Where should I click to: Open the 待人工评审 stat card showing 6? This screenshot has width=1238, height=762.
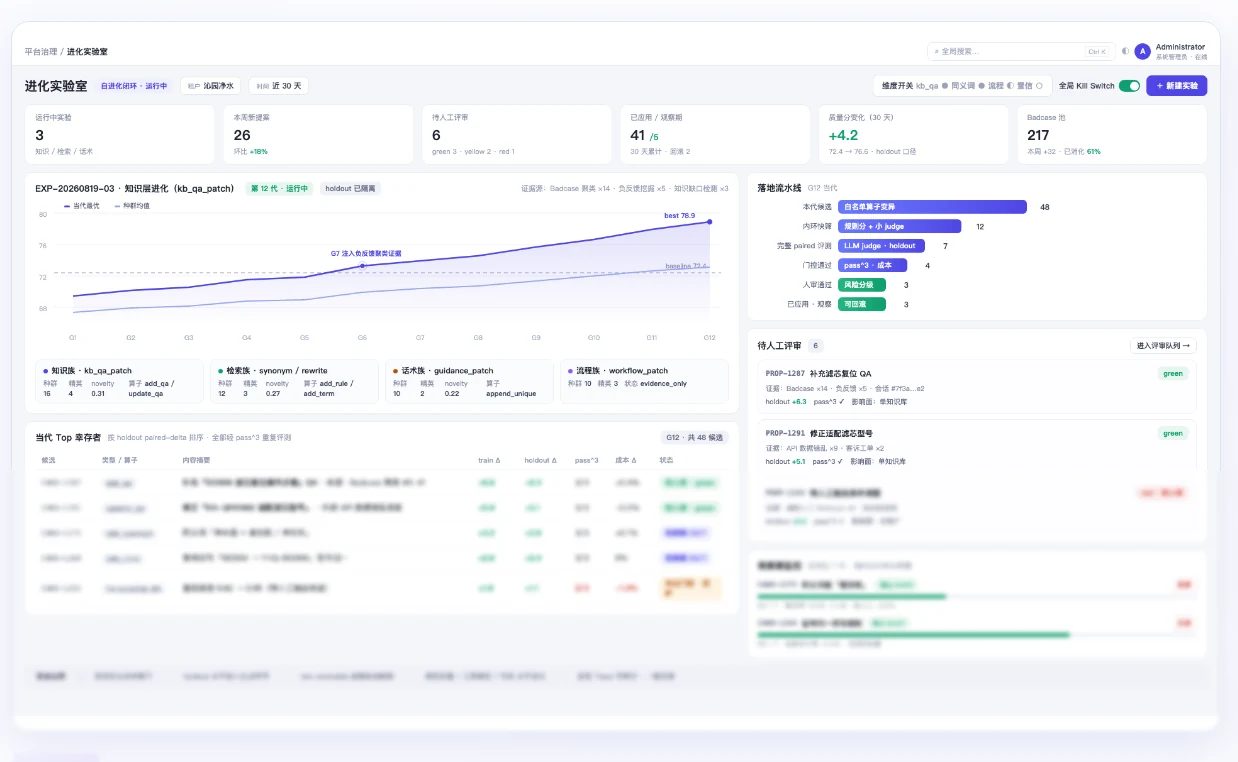coord(516,134)
